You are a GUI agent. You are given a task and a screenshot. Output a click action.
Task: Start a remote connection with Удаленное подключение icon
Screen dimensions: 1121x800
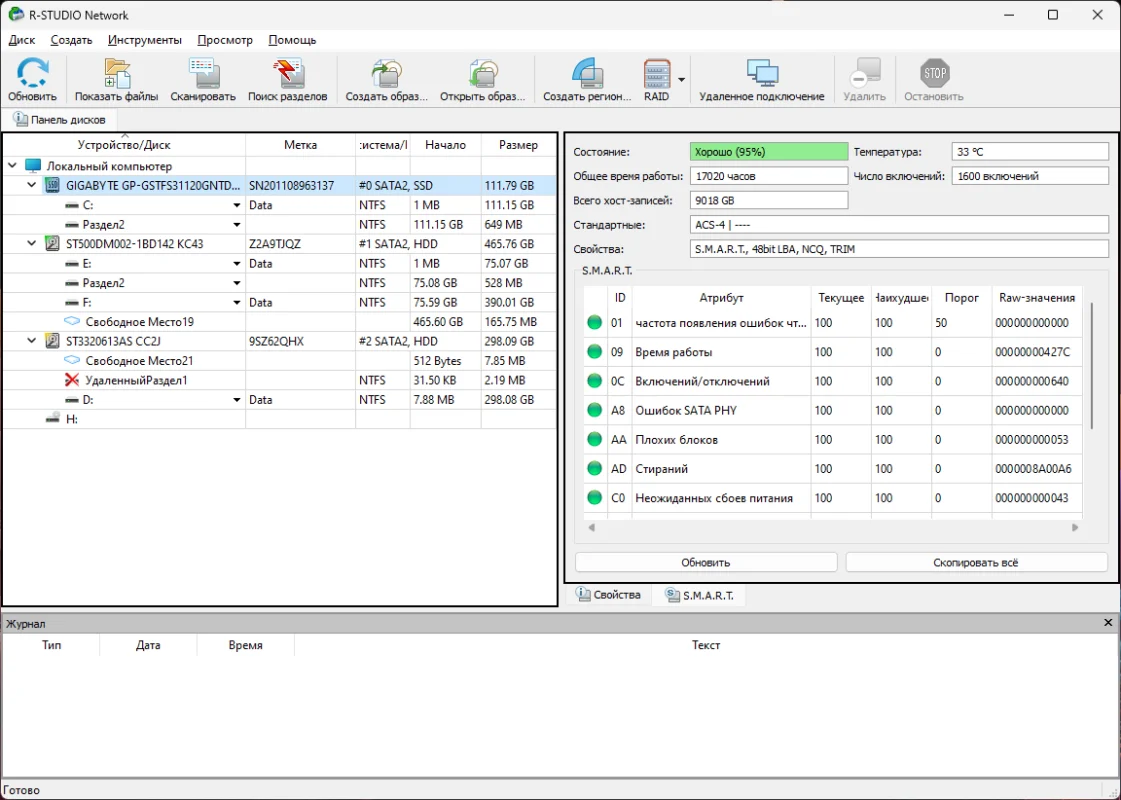click(x=762, y=73)
